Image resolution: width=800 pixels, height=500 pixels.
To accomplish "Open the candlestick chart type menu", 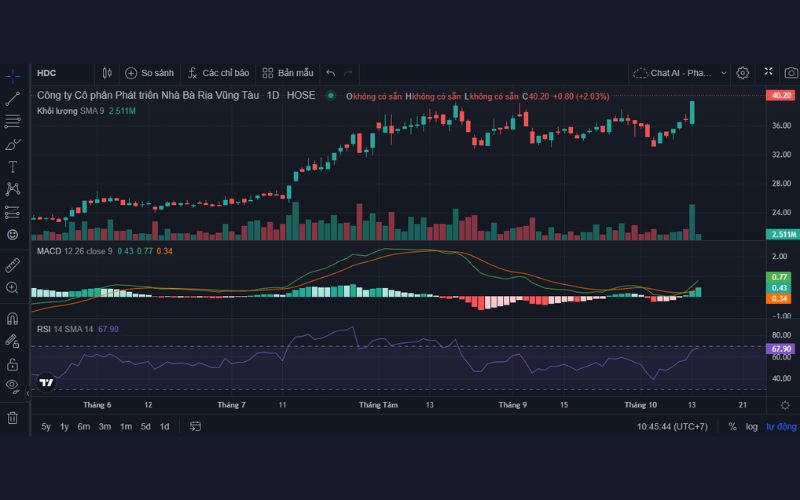I will coord(108,73).
